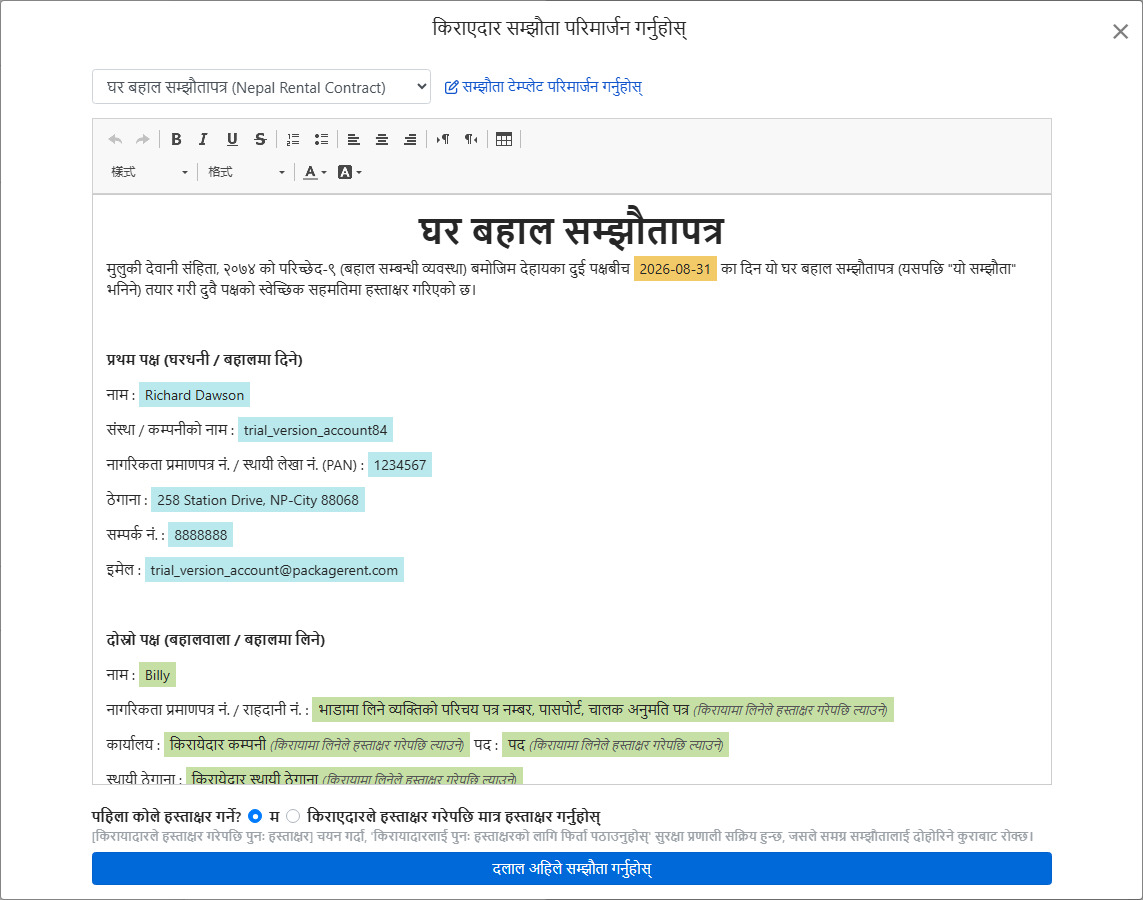Open the contract template selector dropdown

tap(261, 87)
